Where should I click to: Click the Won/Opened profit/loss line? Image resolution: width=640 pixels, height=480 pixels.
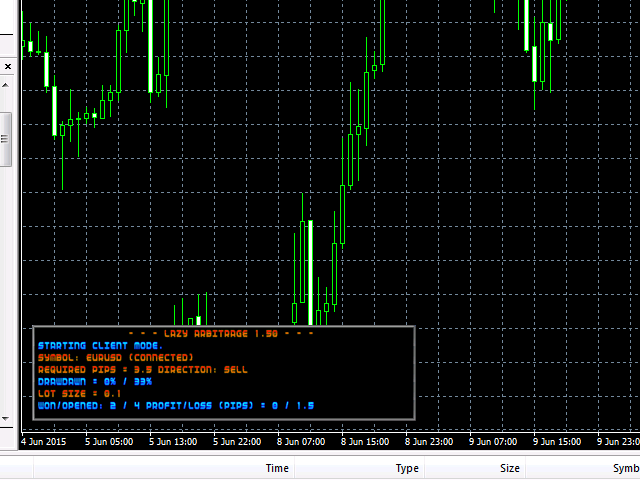click(175, 405)
